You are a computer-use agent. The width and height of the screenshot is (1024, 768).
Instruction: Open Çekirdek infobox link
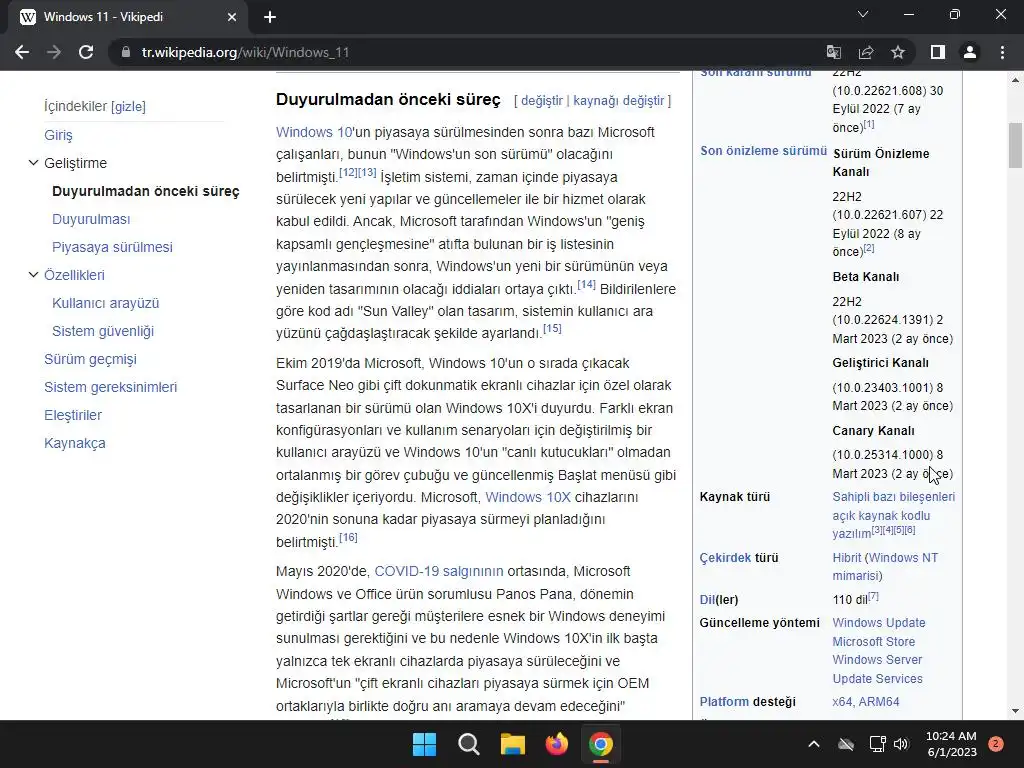tap(725, 558)
